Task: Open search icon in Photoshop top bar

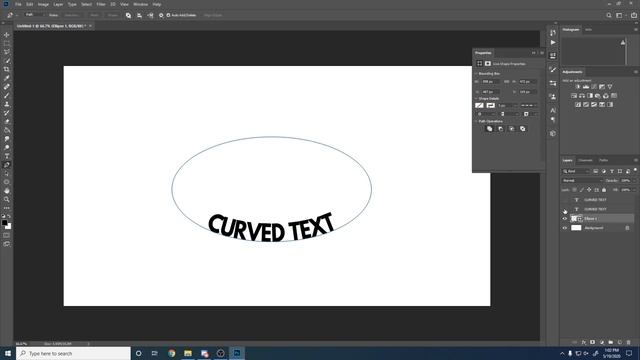Action: click(x=609, y=15)
